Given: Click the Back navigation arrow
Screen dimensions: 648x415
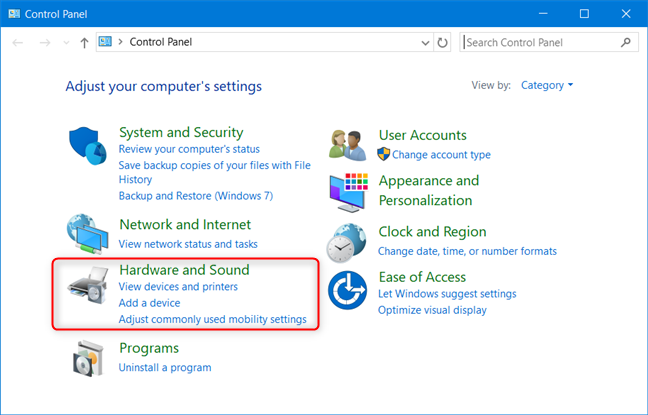Looking at the screenshot, I should click(17, 43).
